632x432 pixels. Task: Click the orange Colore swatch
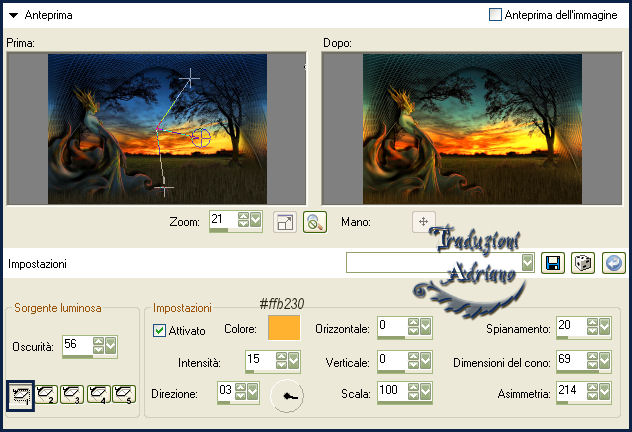(284, 328)
